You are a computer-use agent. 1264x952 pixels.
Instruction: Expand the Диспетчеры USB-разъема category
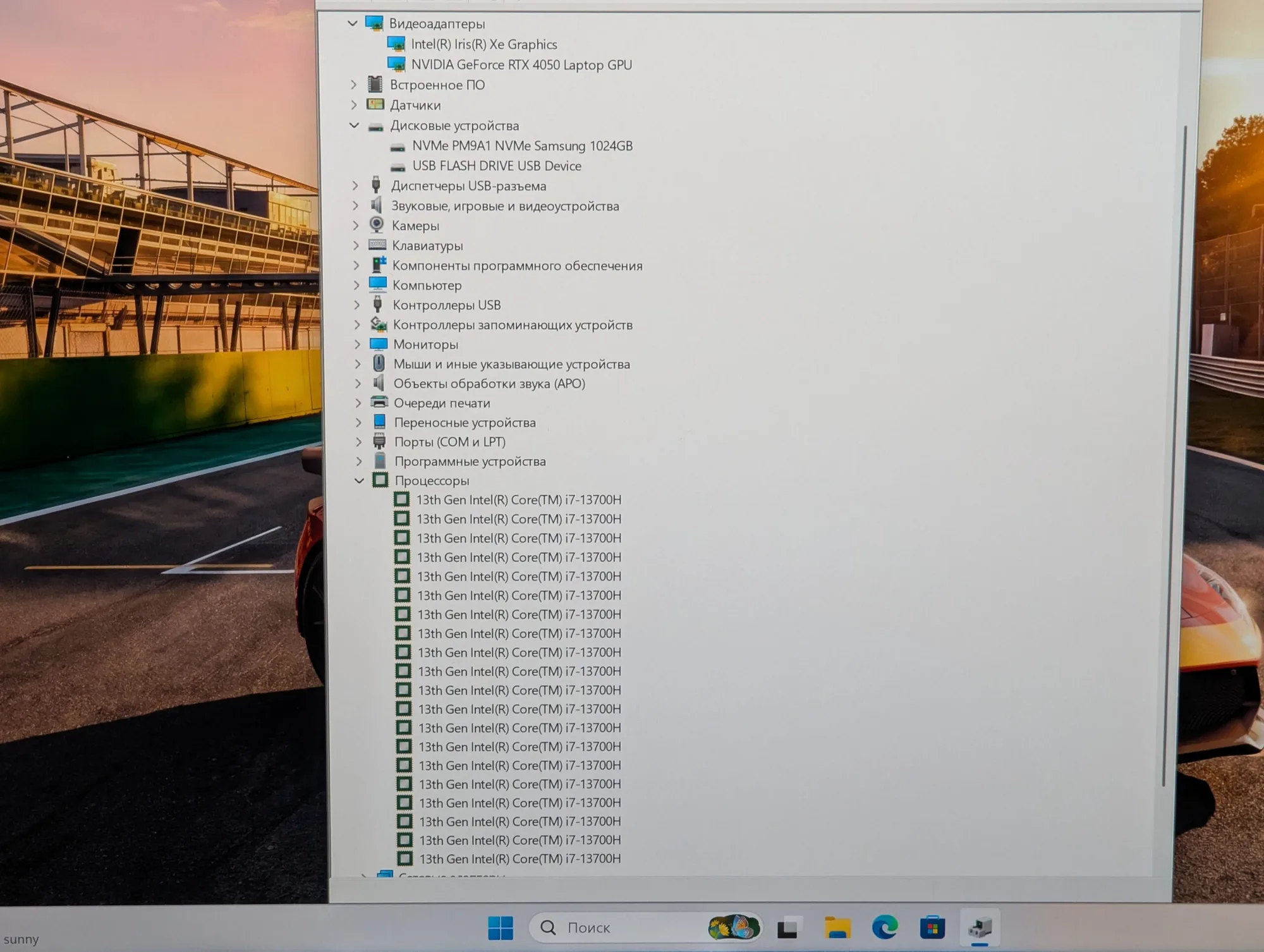pyautogui.click(x=355, y=185)
